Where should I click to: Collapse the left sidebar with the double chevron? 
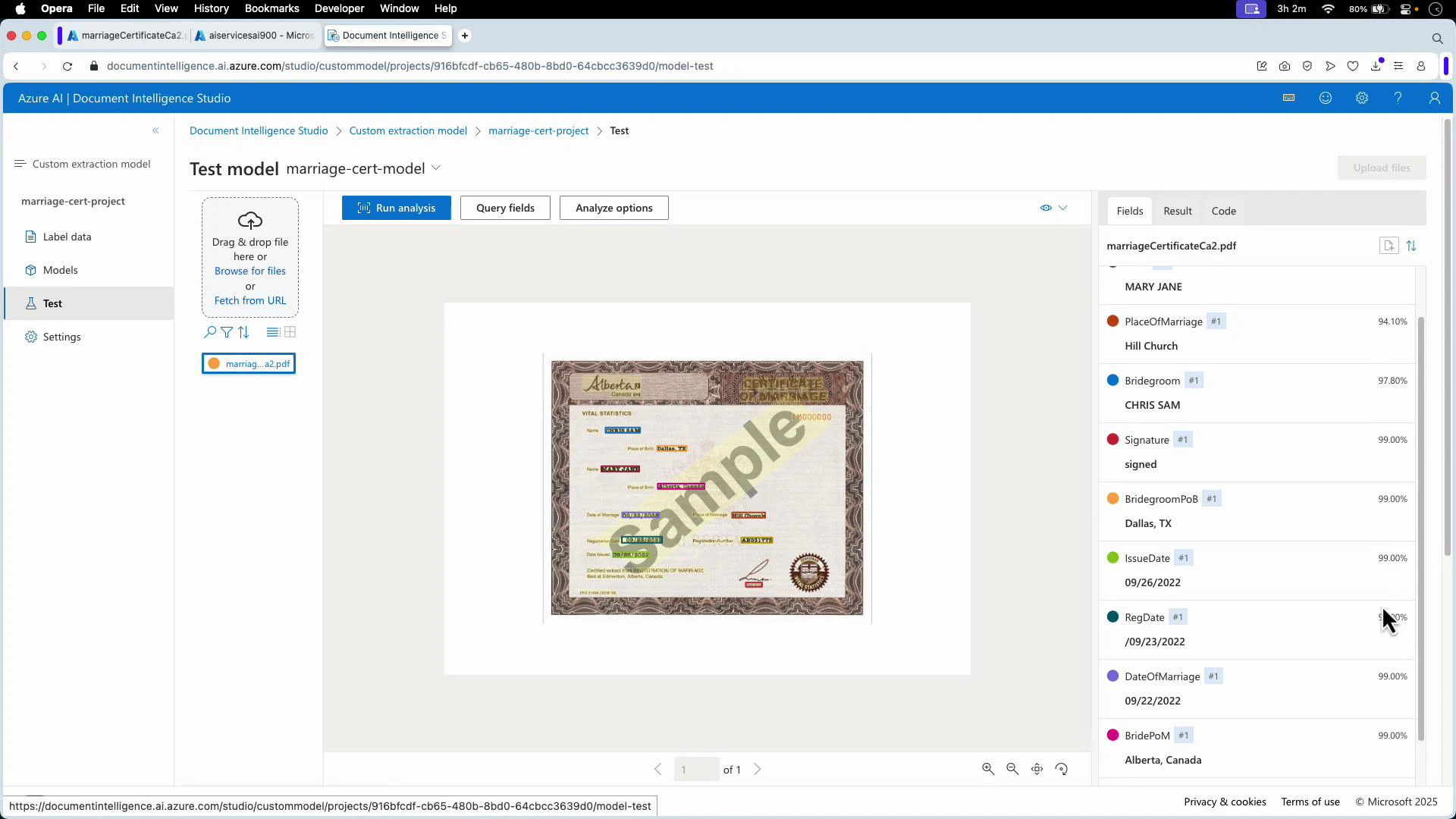156,130
